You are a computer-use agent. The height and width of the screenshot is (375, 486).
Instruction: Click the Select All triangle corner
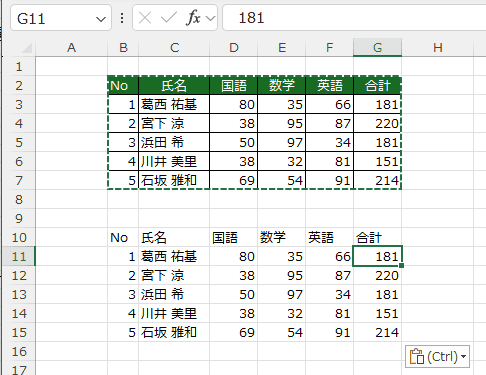(27, 48)
